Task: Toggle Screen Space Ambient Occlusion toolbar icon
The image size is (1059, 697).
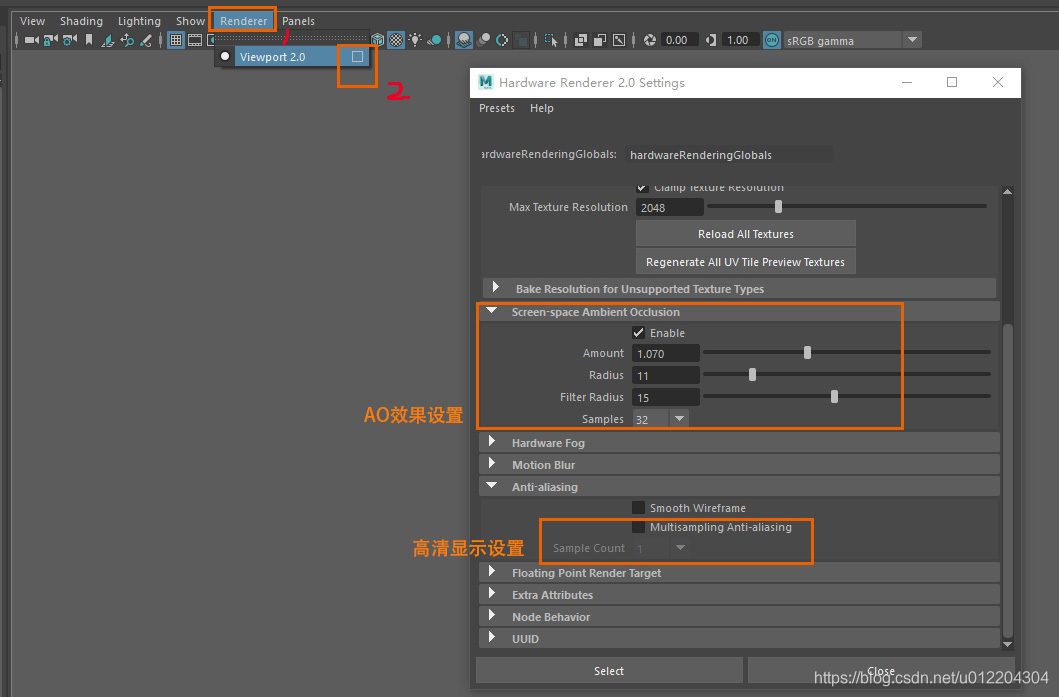Action: (x=464, y=41)
